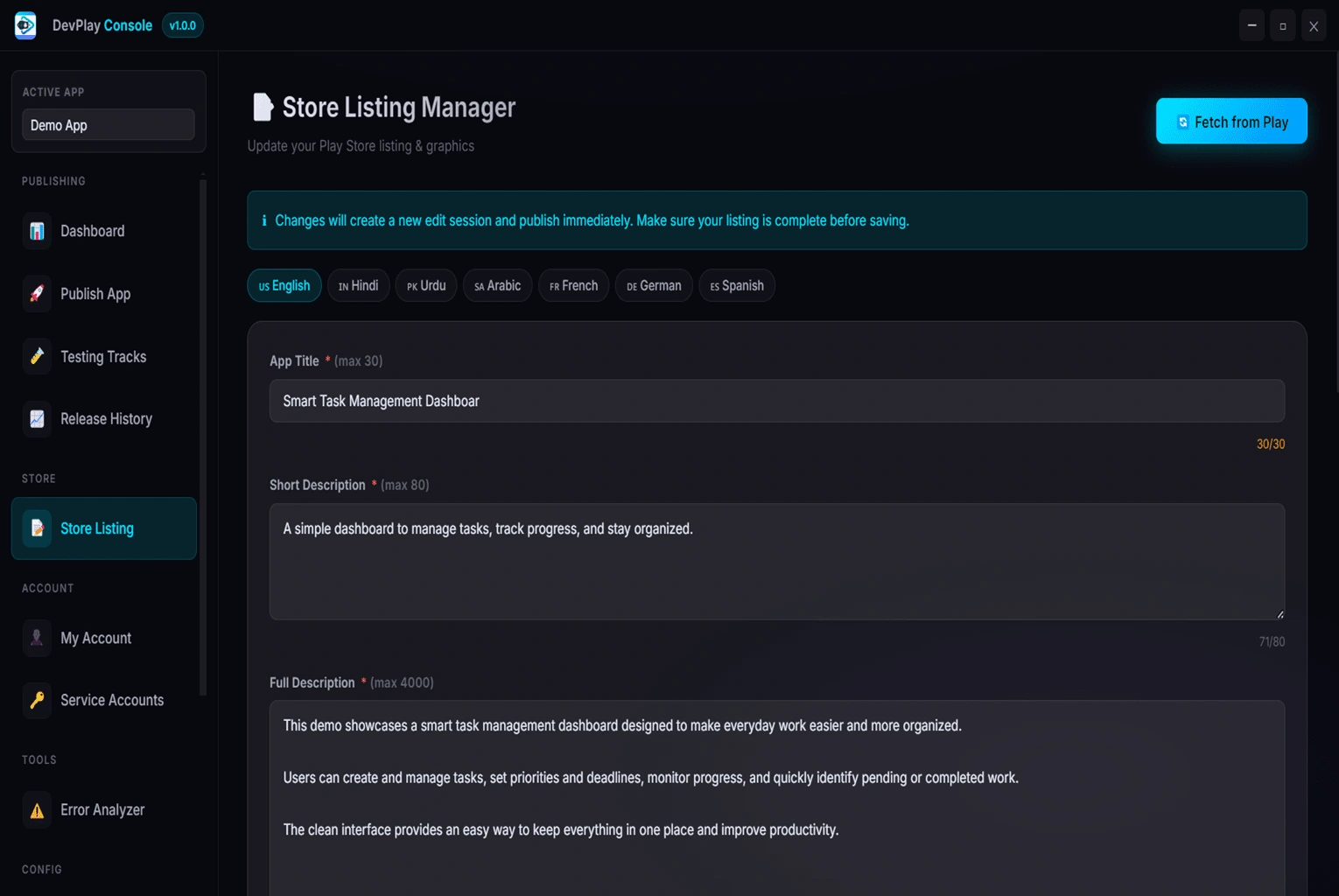Click the Release History graph icon
Image resolution: width=1339 pixels, height=896 pixels.
37,419
